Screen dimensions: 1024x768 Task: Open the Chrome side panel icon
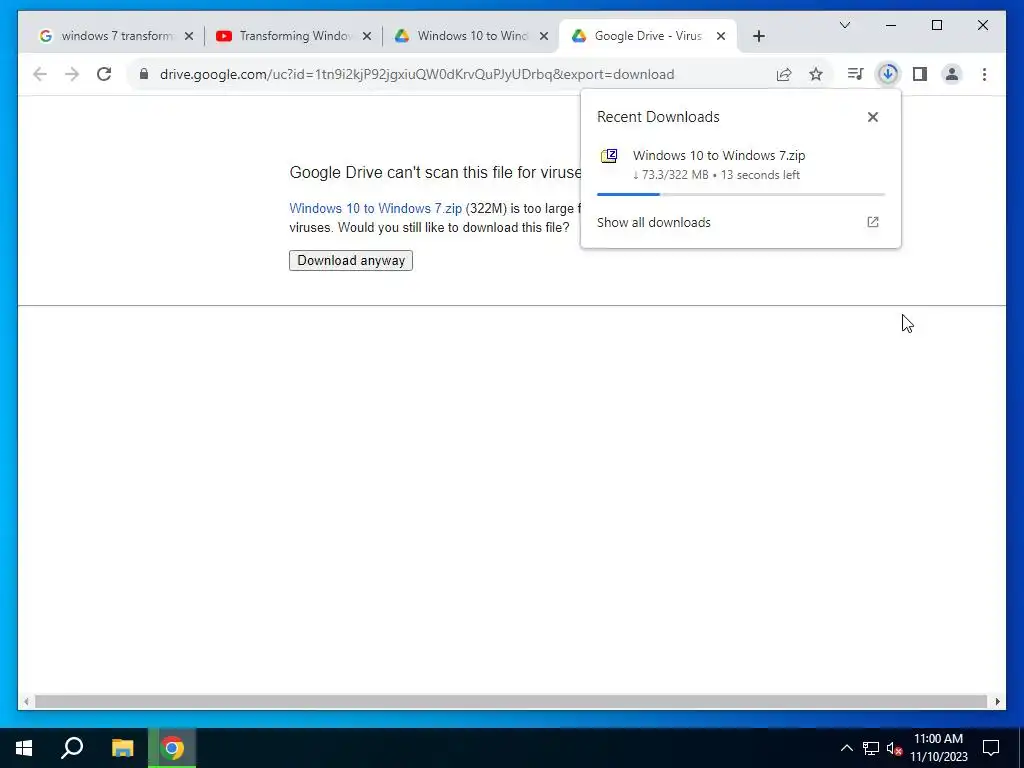click(x=920, y=74)
